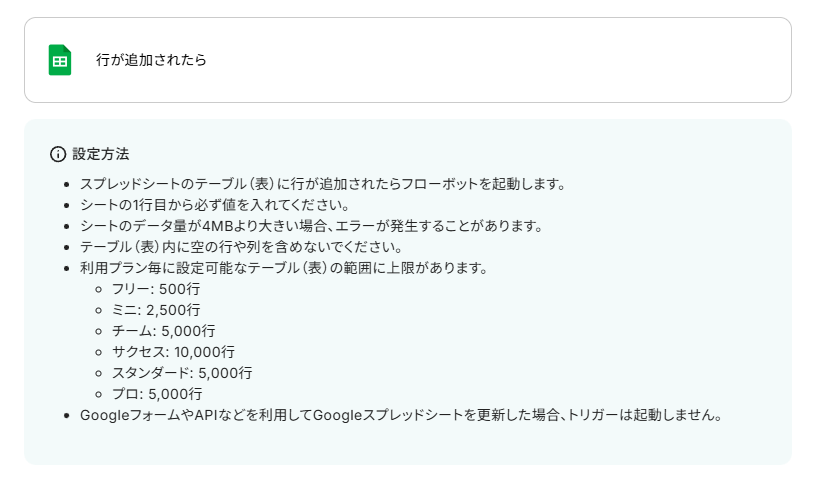Click the 空の行や列 warning line

242,247
